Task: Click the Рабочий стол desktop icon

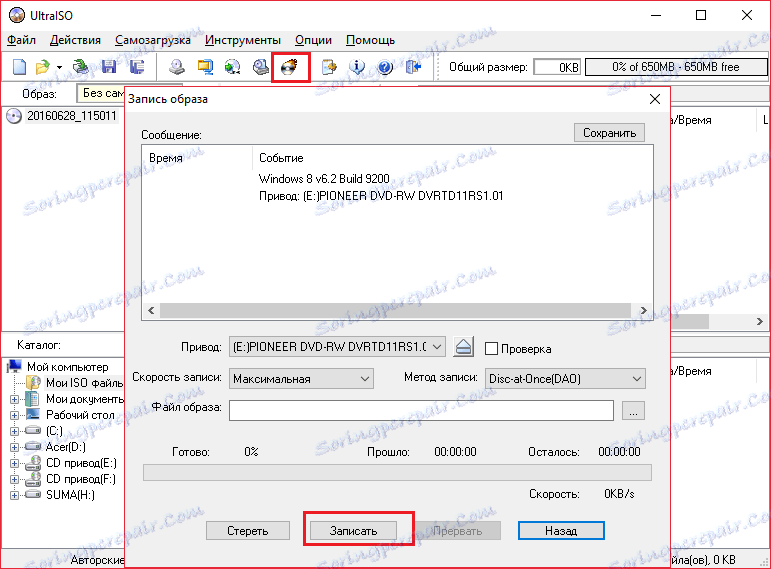Action: (33, 414)
